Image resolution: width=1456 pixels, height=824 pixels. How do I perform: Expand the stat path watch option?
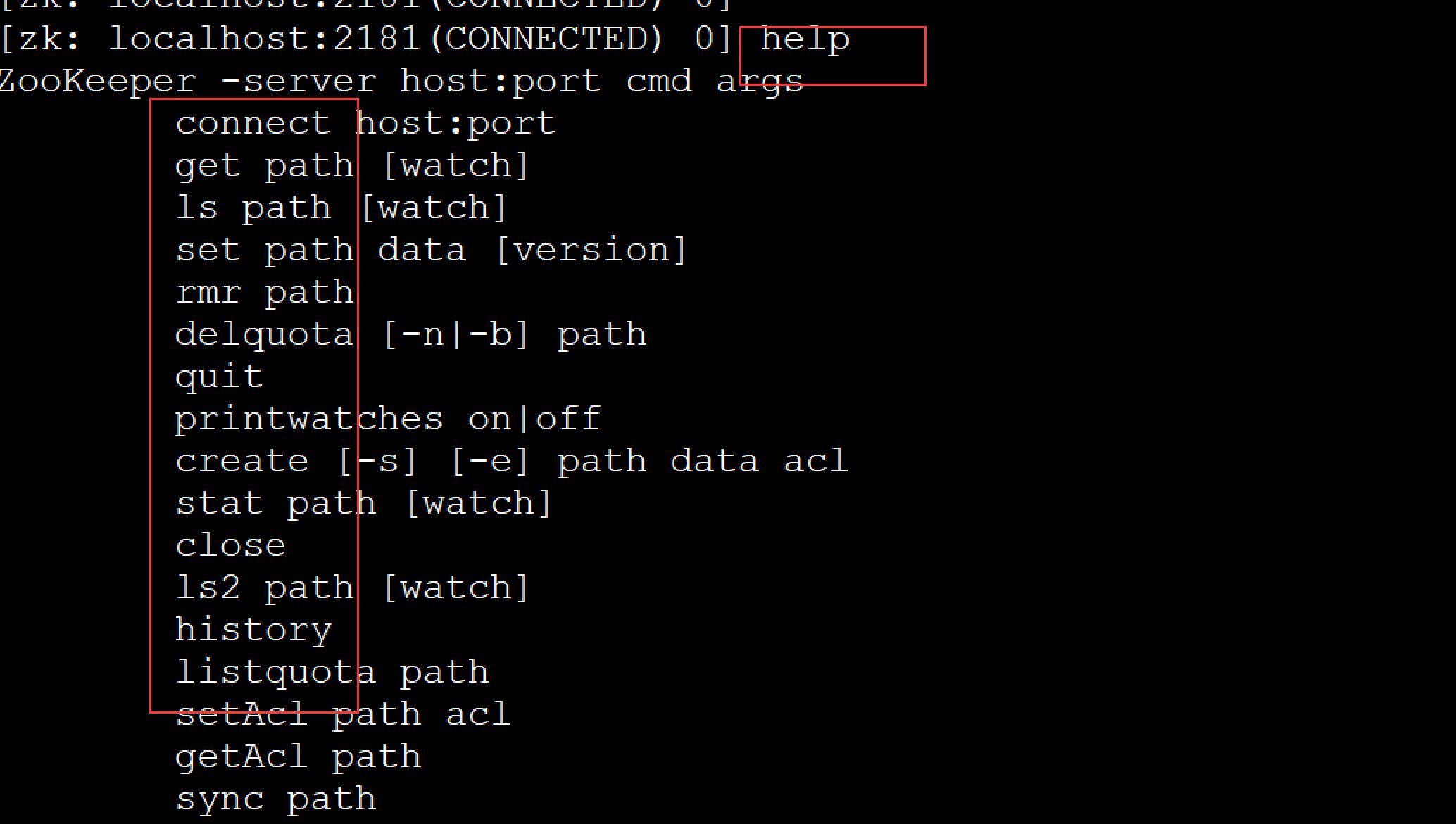coord(365,502)
